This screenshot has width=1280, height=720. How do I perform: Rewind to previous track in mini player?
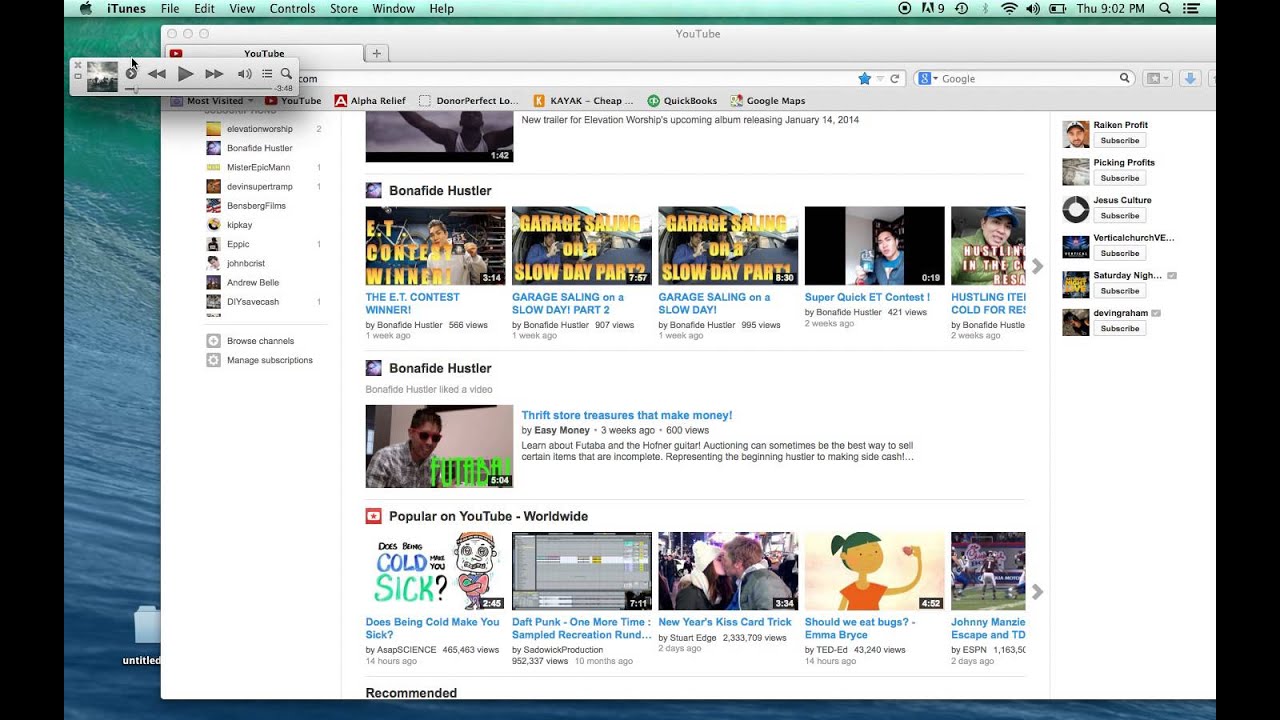157,74
